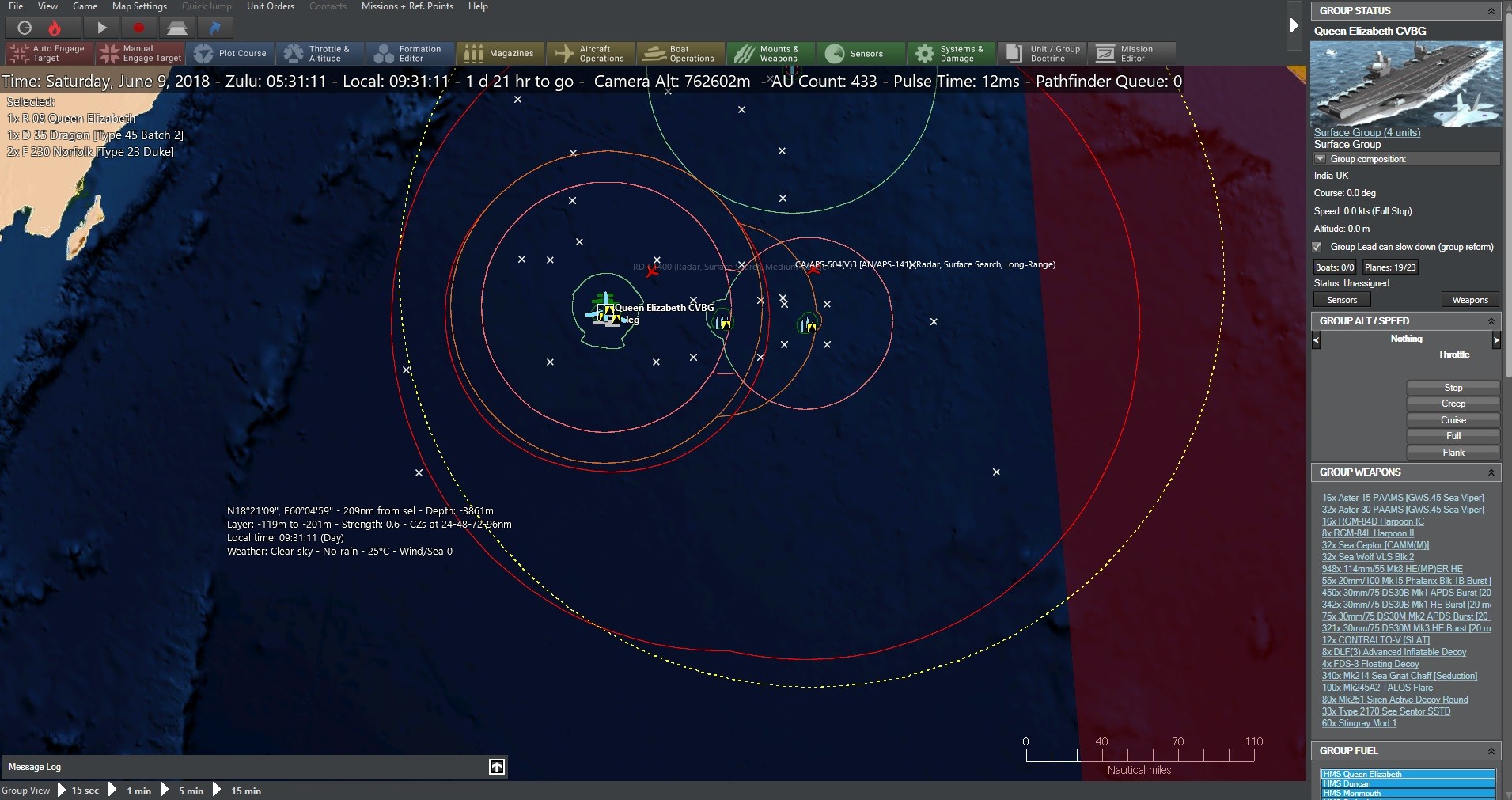
Task: Collapse the Group Fuel section
Action: click(x=1491, y=751)
